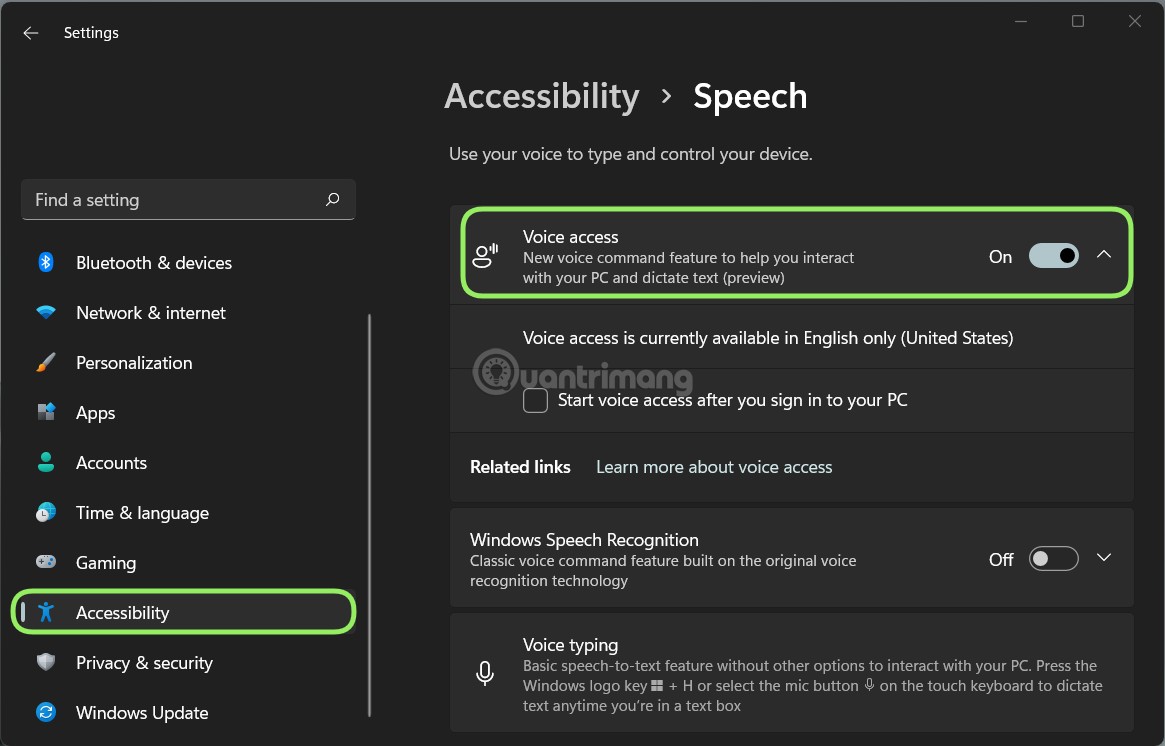The width and height of the screenshot is (1165, 746).
Task: Click the Network wifi icon
Action: click(46, 312)
